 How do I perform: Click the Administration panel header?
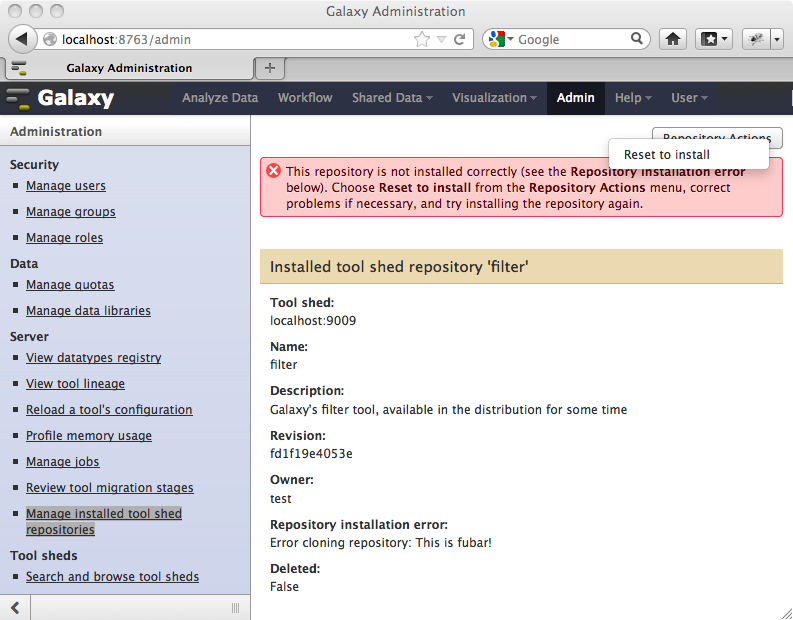point(125,131)
